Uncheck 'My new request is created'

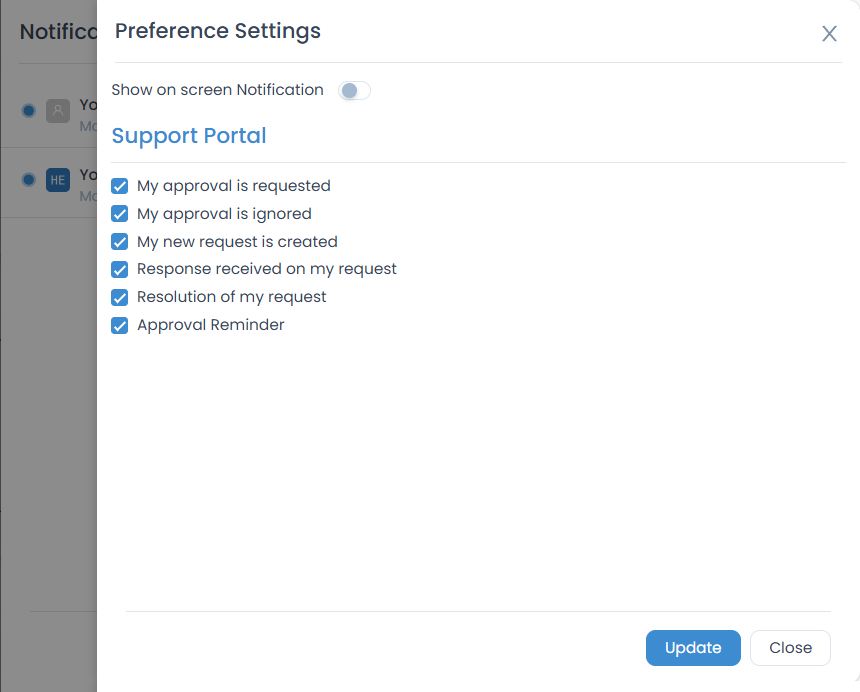(120, 242)
